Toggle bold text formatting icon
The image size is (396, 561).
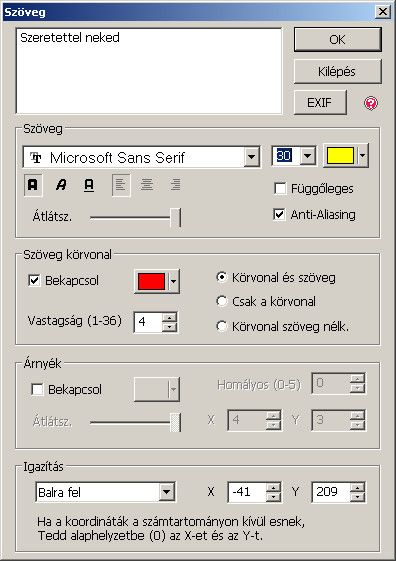(33, 185)
